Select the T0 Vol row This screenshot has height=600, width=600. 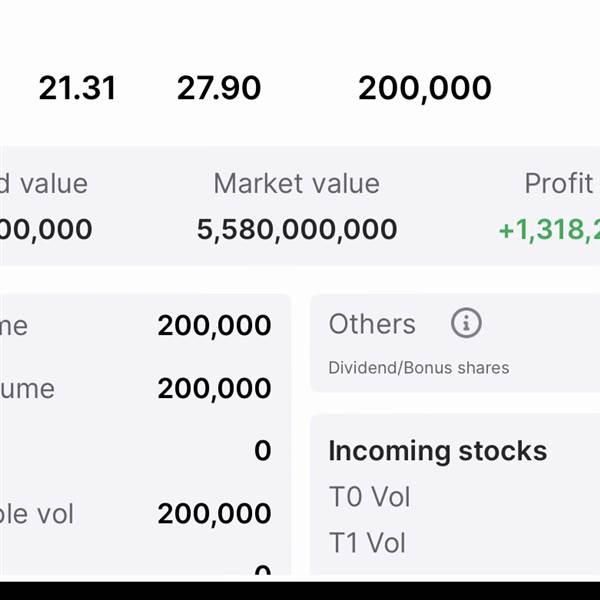point(369,497)
